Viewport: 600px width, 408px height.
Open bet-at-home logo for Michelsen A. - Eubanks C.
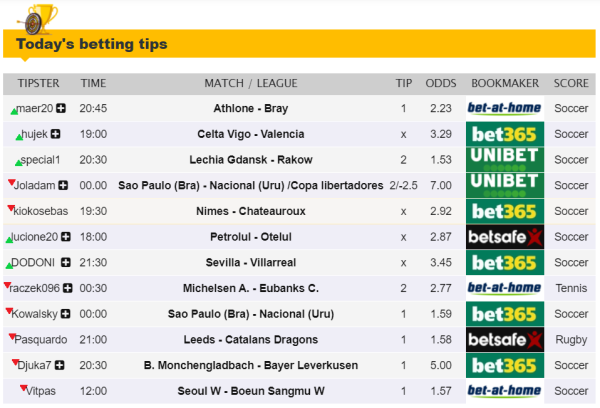pyautogui.click(x=505, y=288)
